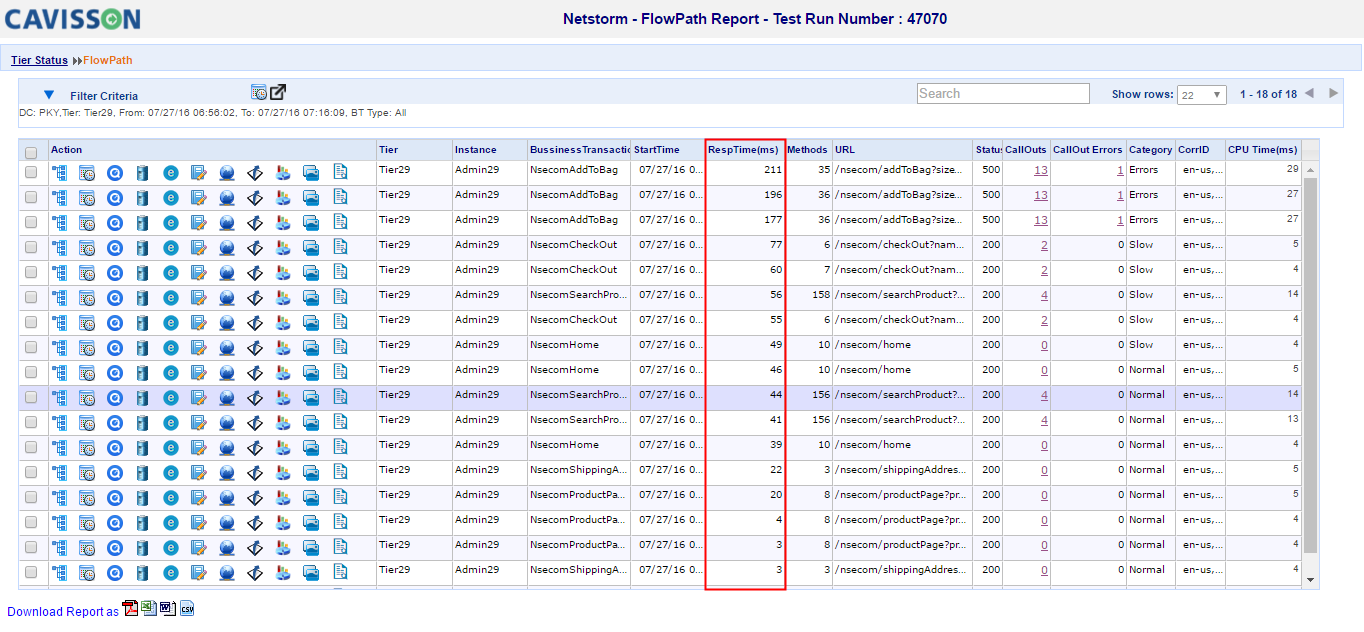Sort by the CPU Time(ms) column header
This screenshot has width=1364, height=632.
click(1263, 150)
